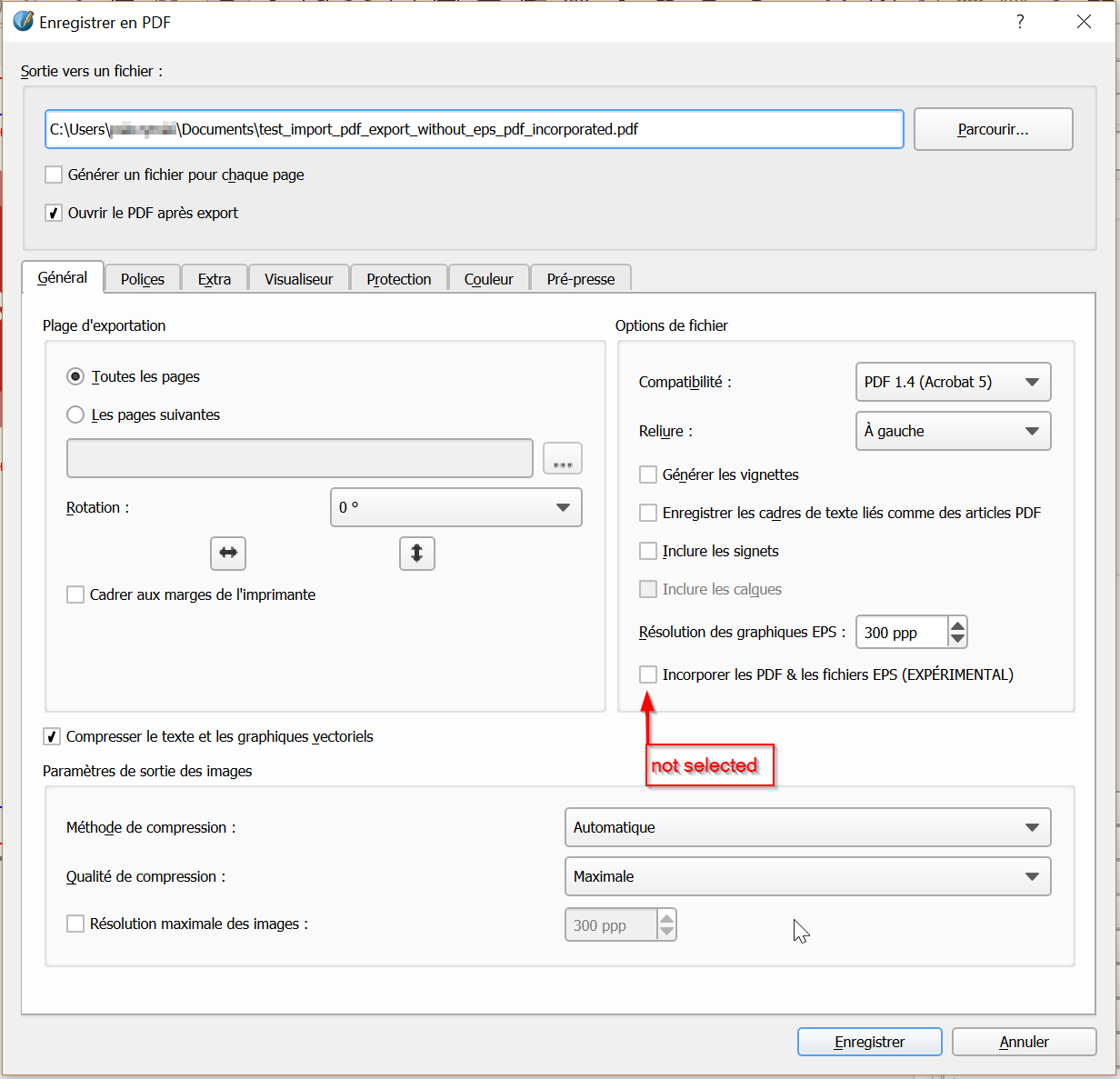
Task: Click the vertical mirror arrow icon
Action: [x=417, y=553]
